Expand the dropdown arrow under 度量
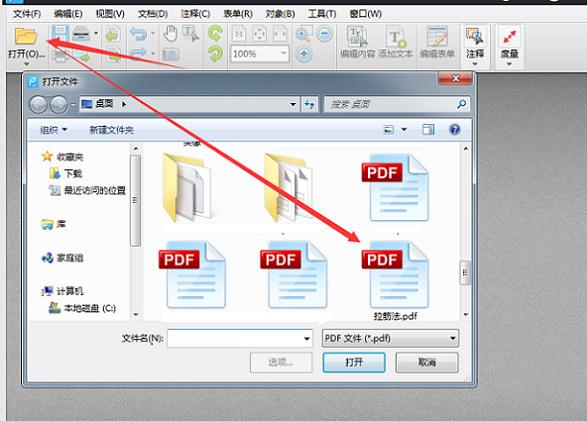587x421 pixels. tap(509, 64)
